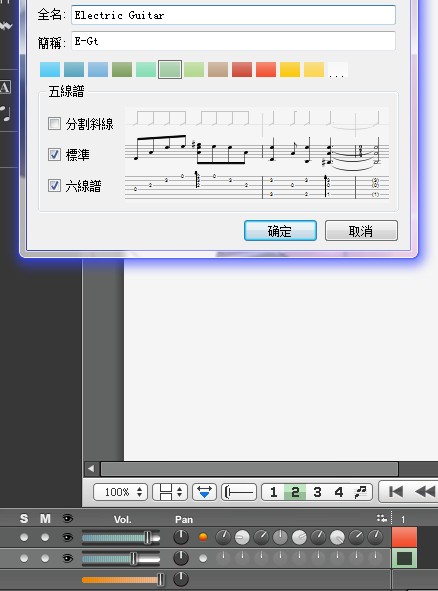
Task: Solo the green track
Action: [x=24, y=558]
